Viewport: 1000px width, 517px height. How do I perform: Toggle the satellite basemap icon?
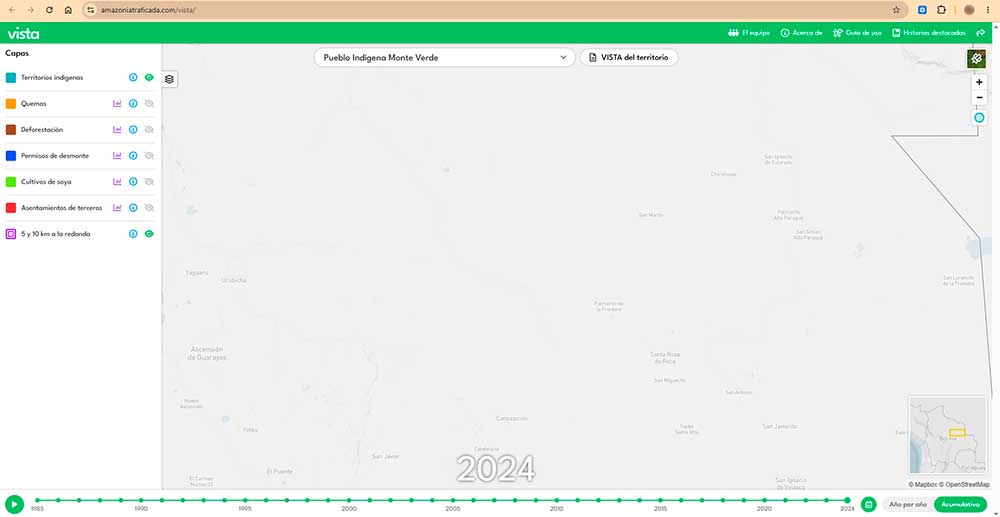tap(976, 59)
